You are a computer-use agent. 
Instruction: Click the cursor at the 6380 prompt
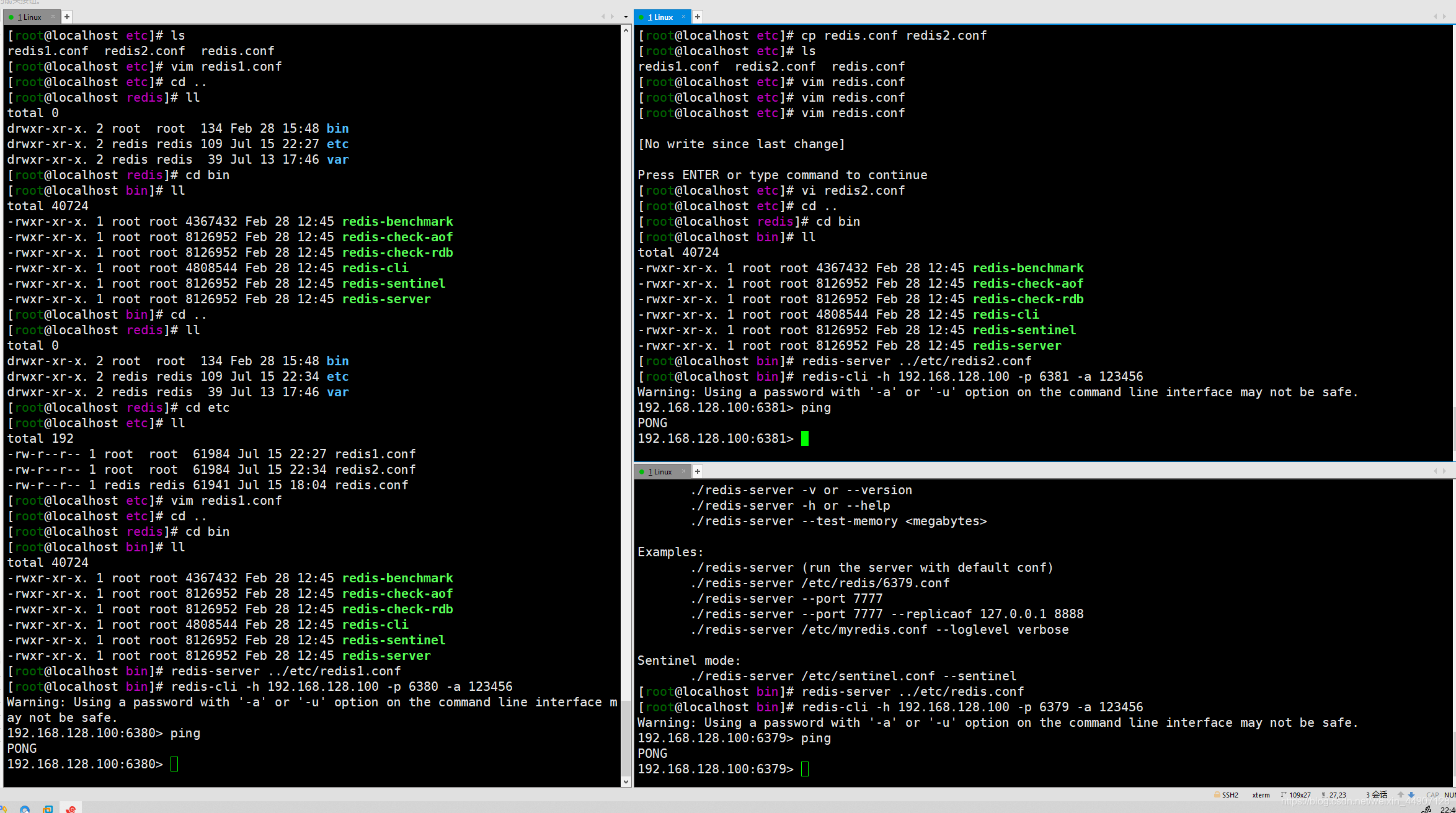174,764
